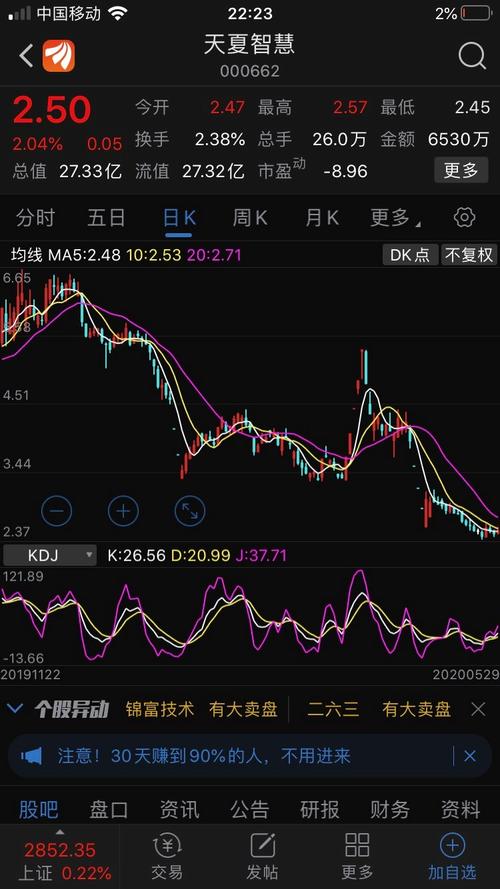Open 更多 period dropdown in chart tabs

coord(395,218)
